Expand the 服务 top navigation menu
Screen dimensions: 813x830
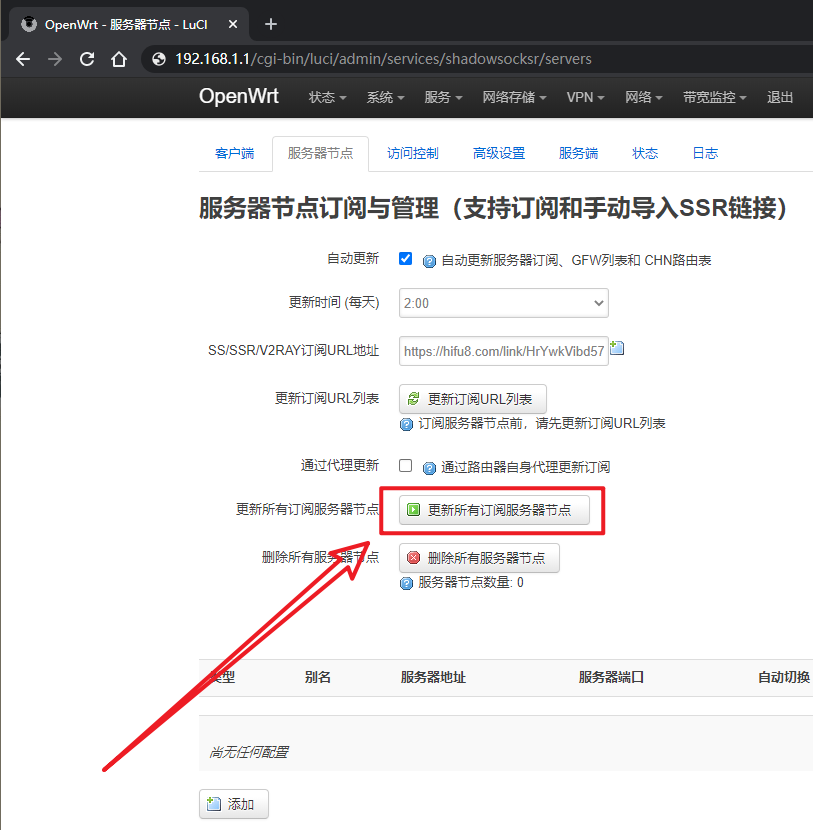[x=444, y=97]
